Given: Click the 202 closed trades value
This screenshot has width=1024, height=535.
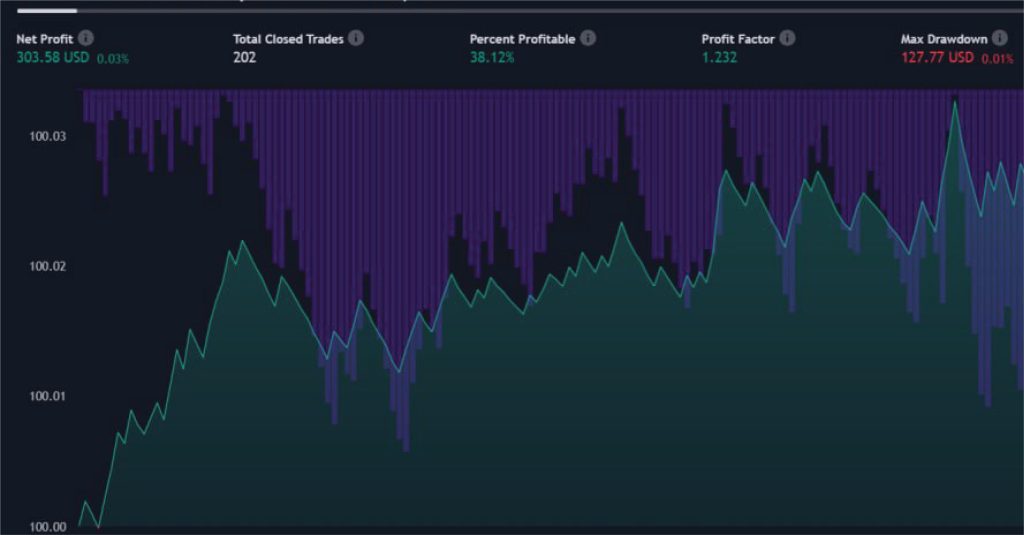Looking at the screenshot, I should click(245, 58).
